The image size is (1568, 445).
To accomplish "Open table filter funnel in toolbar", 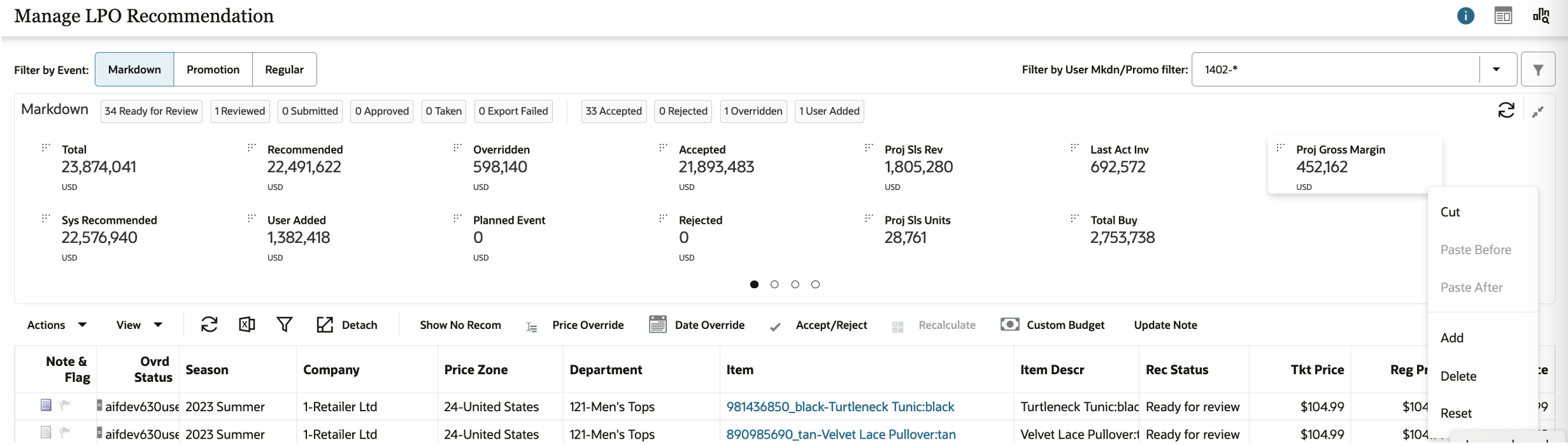I will [x=285, y=325].
